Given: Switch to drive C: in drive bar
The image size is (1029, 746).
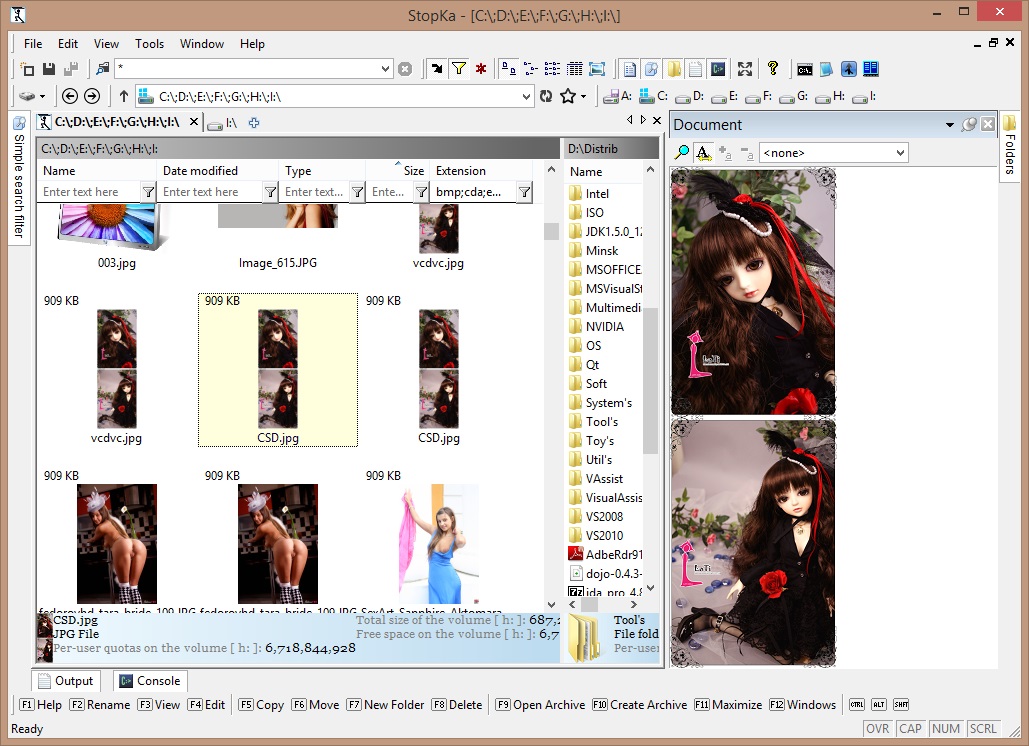Looking at the screenshot, I should [654, 96].
